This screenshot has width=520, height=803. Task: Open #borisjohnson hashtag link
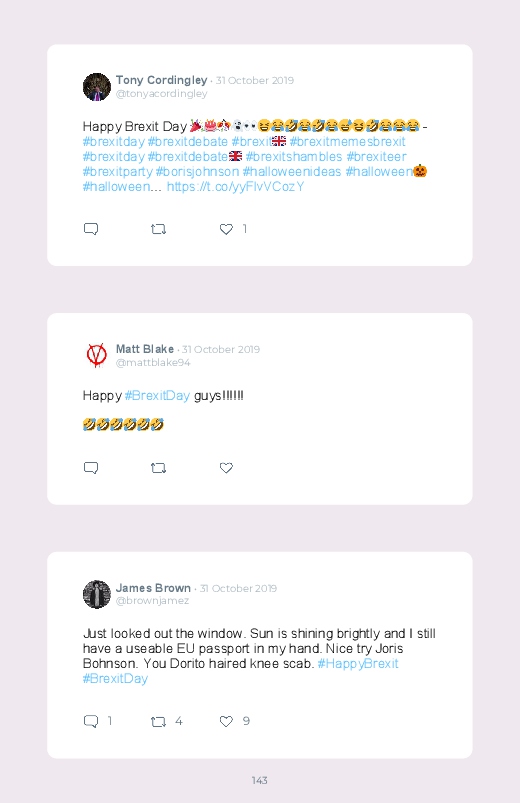coord(197,172)
